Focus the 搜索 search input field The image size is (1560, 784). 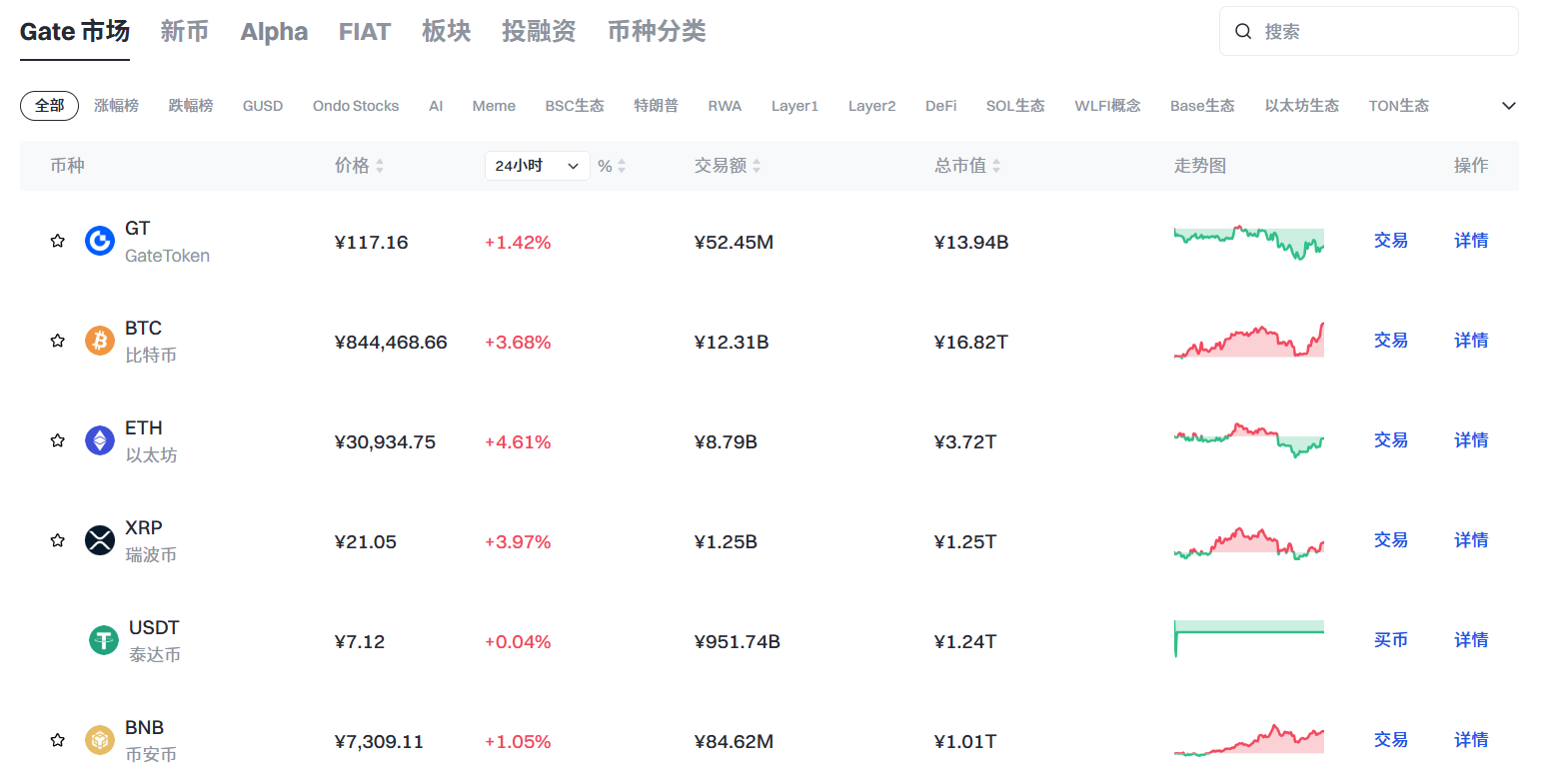click(x=1384, y=32)
